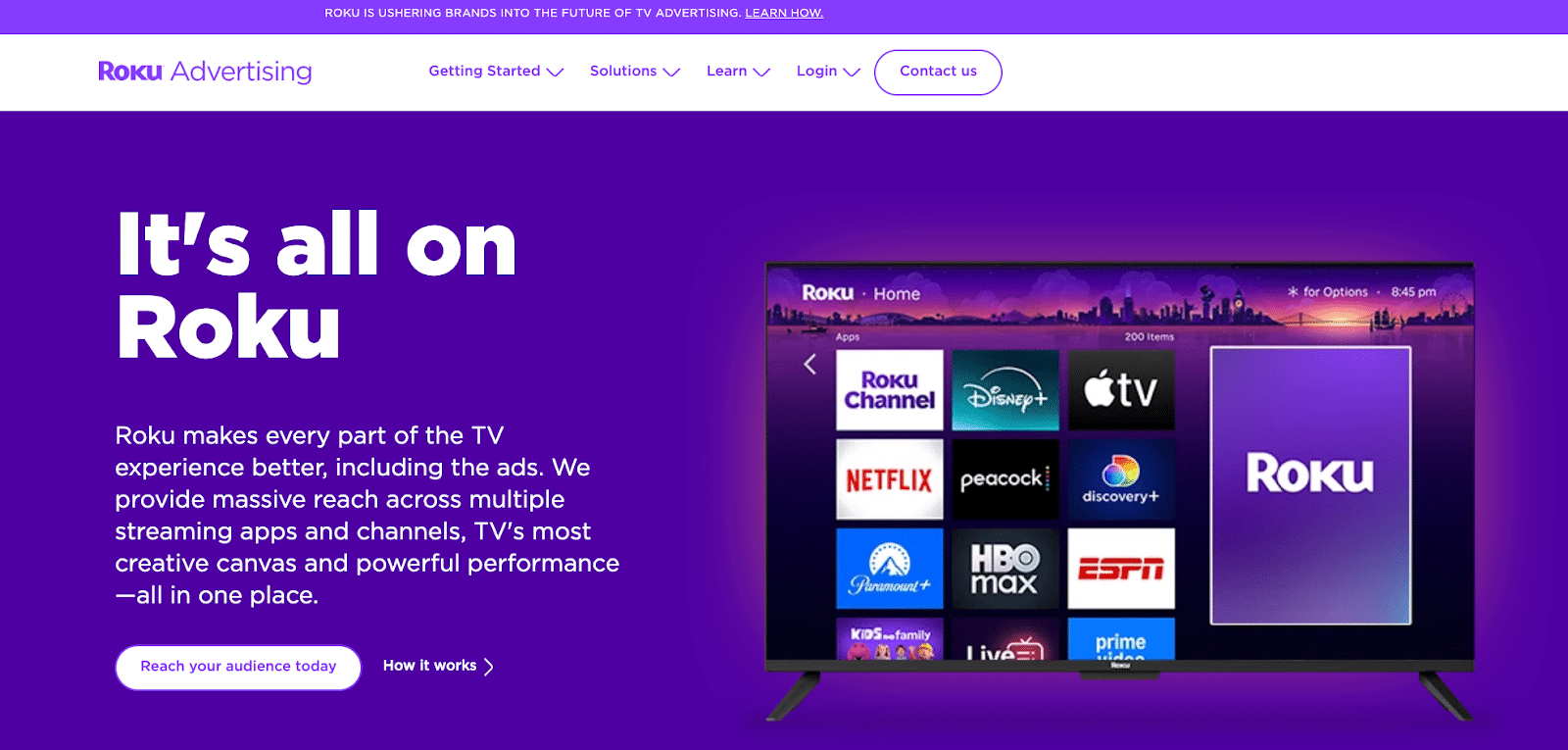
Task: Expand the Learn chevron arrow
Action: (761, 73)
